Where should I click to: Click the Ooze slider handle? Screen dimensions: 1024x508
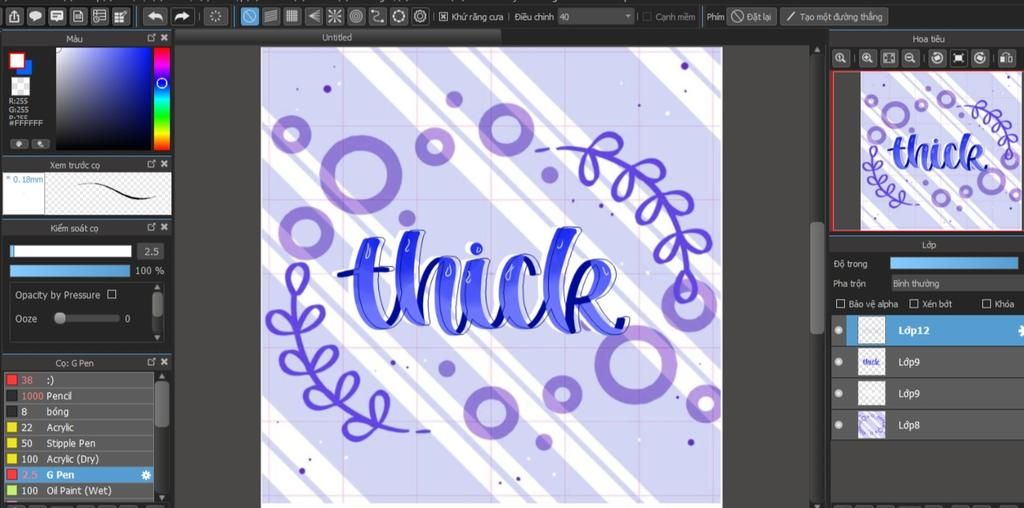point(60,319)
